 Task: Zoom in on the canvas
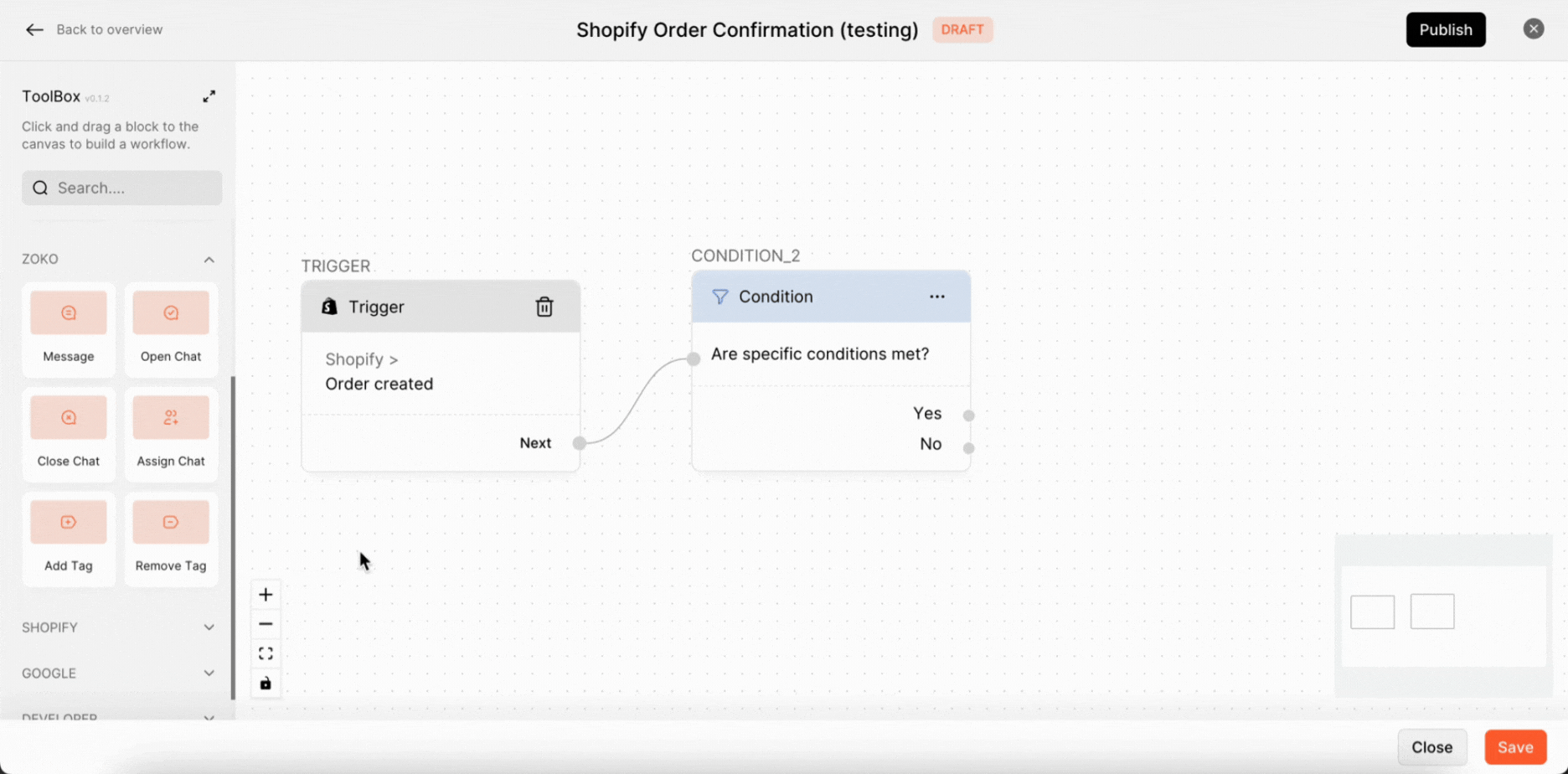coord(266,595)
